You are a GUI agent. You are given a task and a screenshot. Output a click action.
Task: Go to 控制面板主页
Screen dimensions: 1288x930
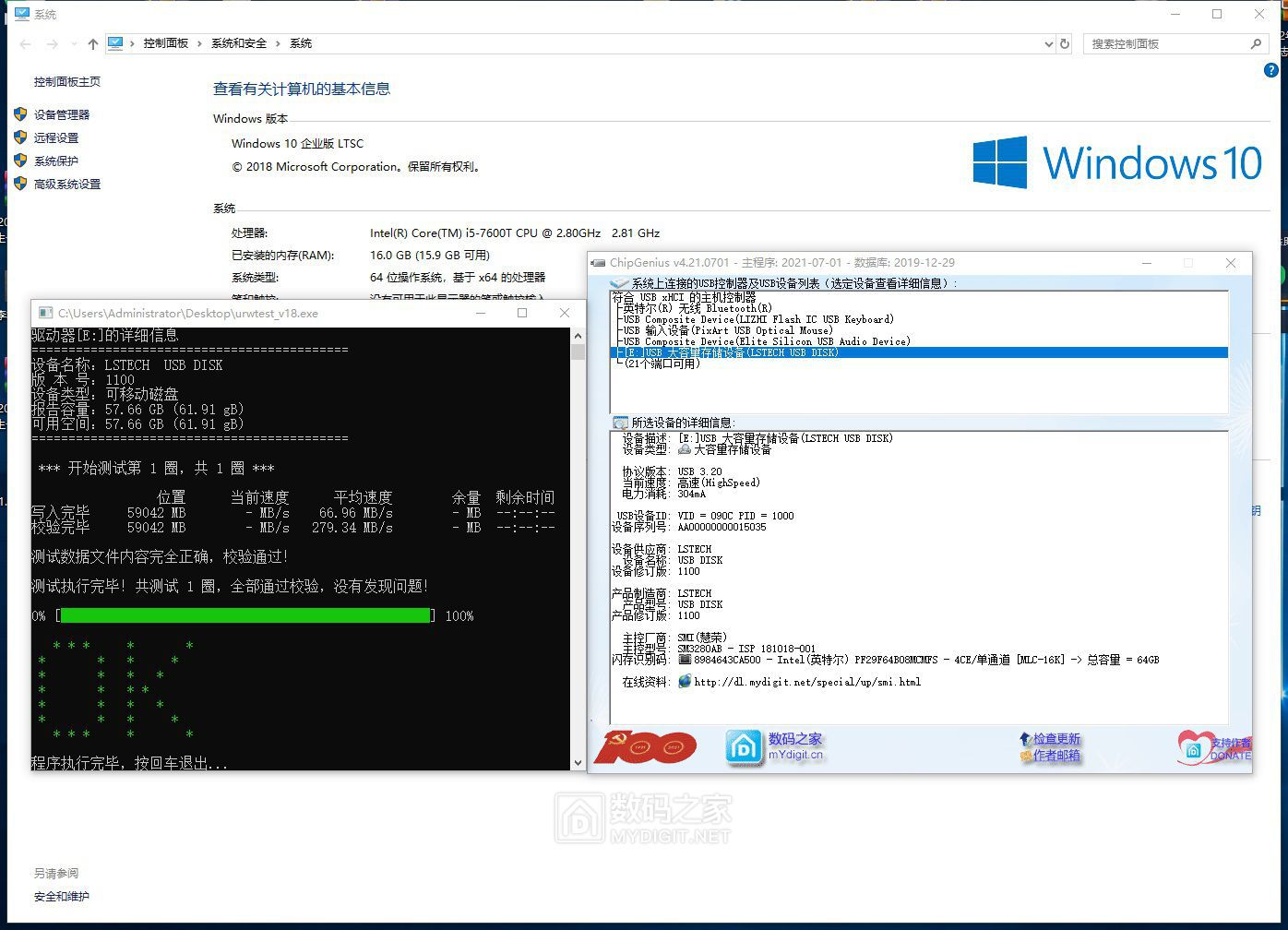(x=67, y=82)
